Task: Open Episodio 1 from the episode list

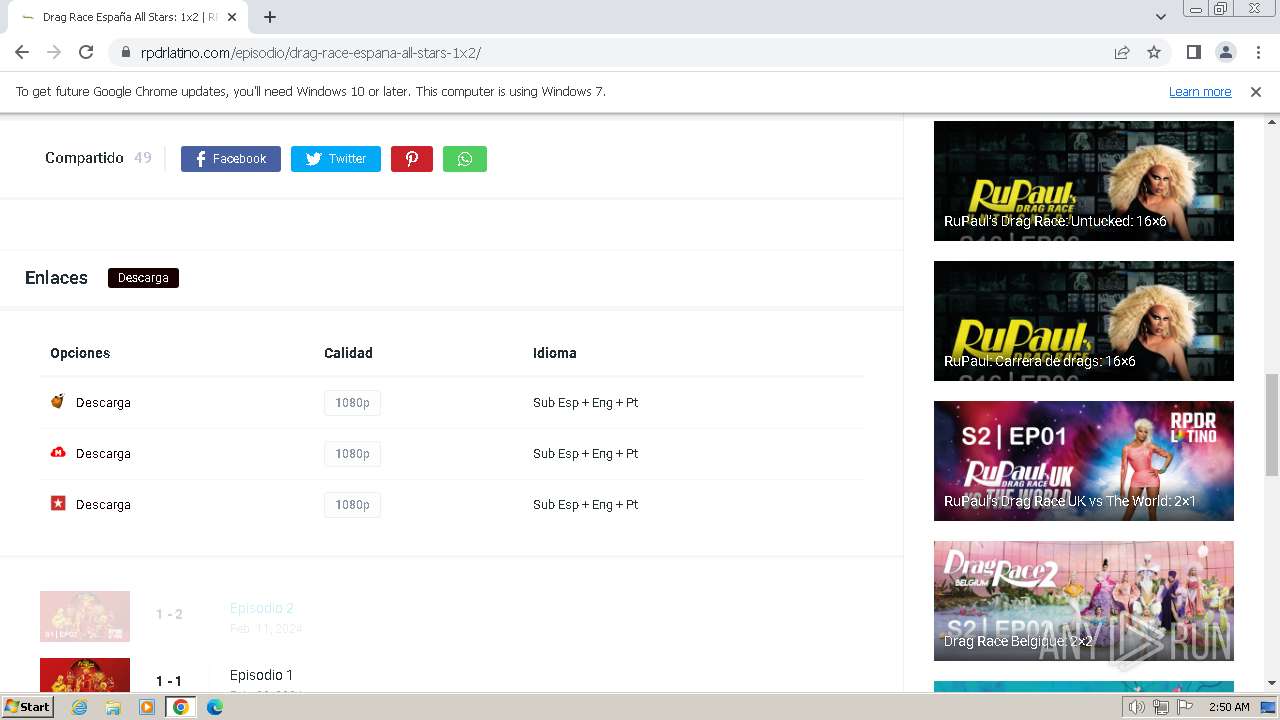Action: click(x=261, y=675)
